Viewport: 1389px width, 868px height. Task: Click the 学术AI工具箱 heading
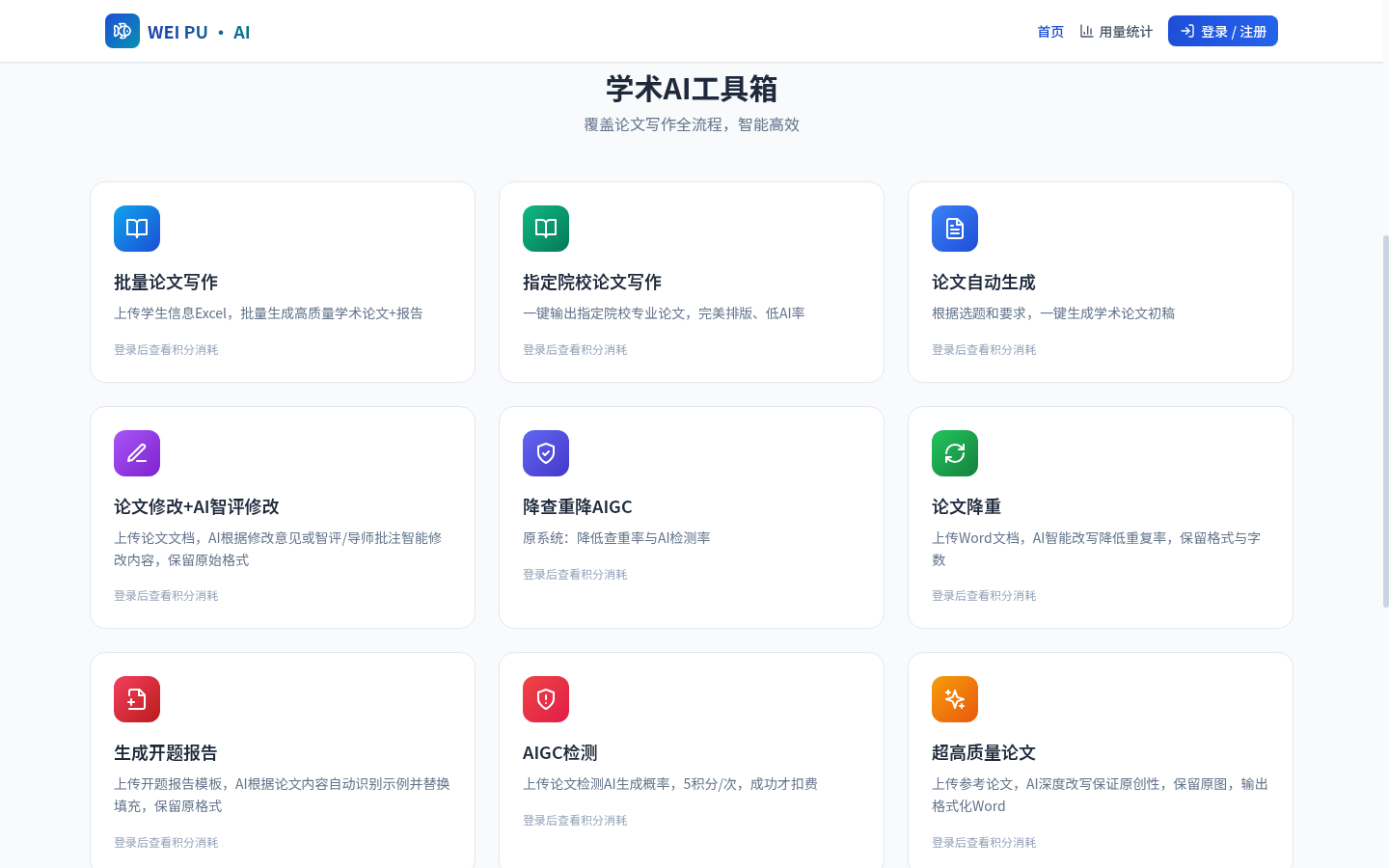point(692,89)
